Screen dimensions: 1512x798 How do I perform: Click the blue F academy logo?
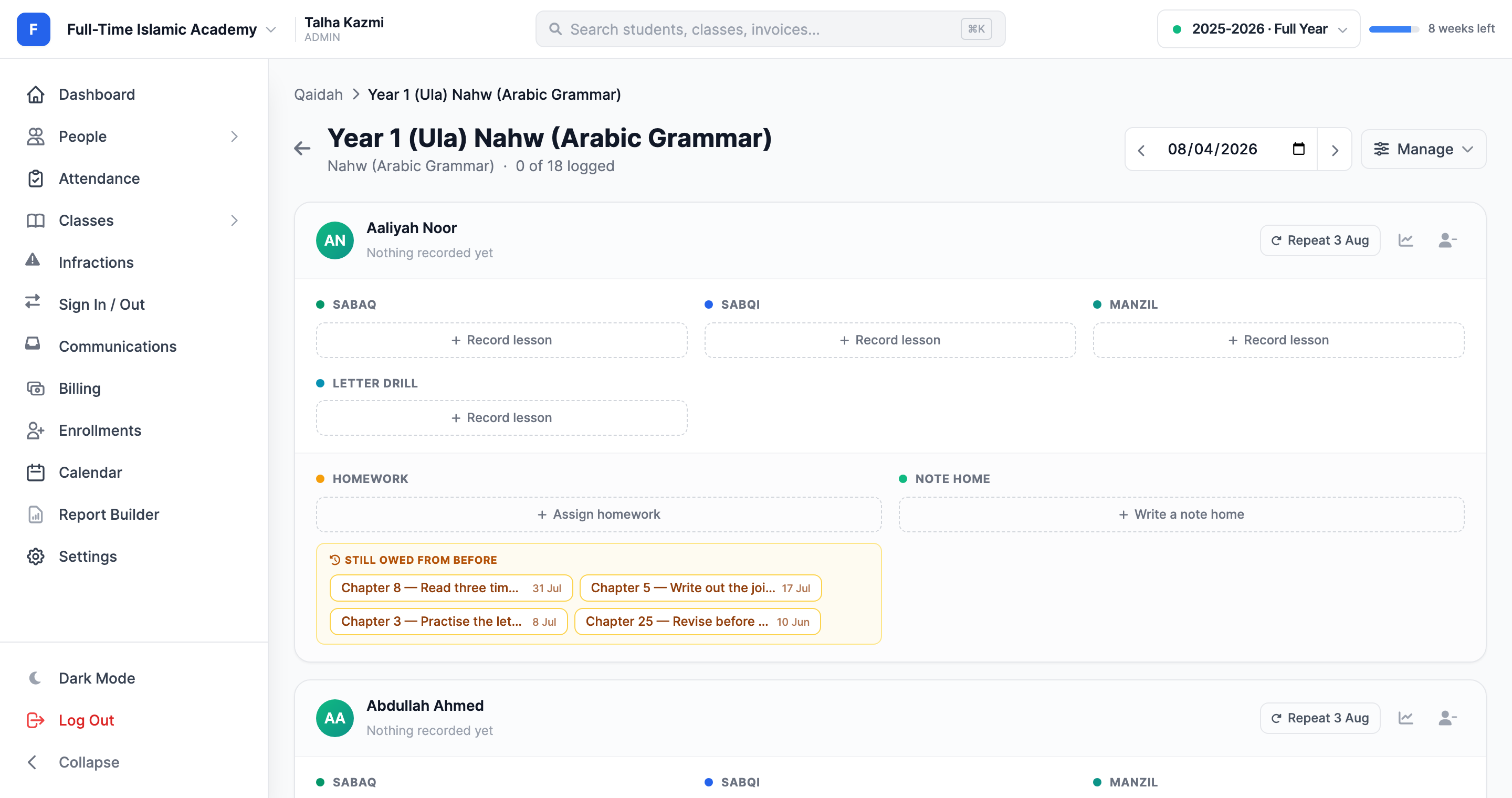click(x=34, y=29)
